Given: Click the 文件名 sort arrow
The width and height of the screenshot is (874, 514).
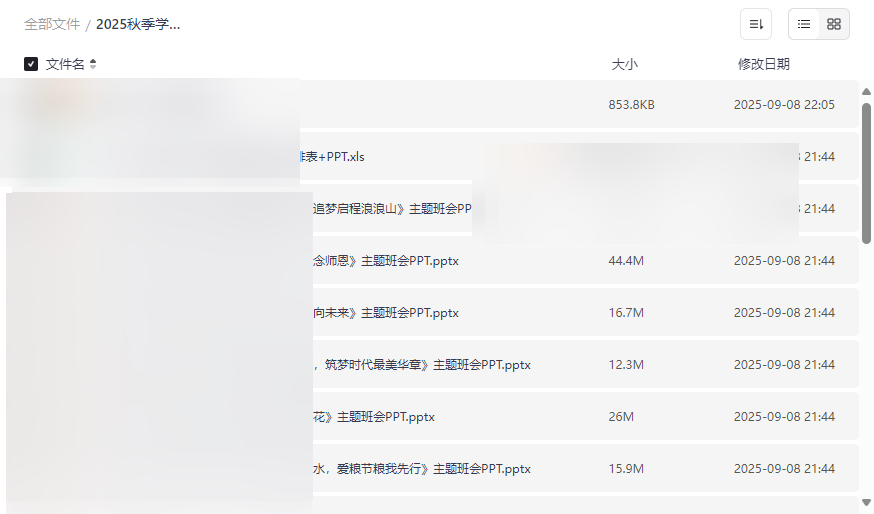Looking at the screenshot, I should point(93,64).
